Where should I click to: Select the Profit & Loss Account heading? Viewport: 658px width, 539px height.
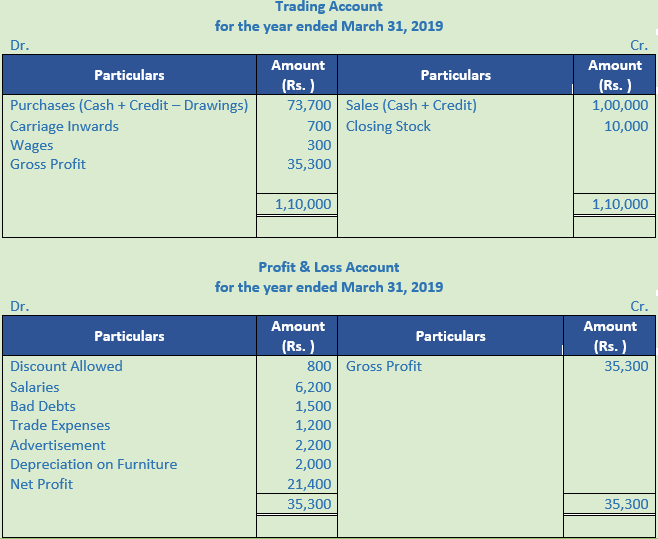click(328, 267)
